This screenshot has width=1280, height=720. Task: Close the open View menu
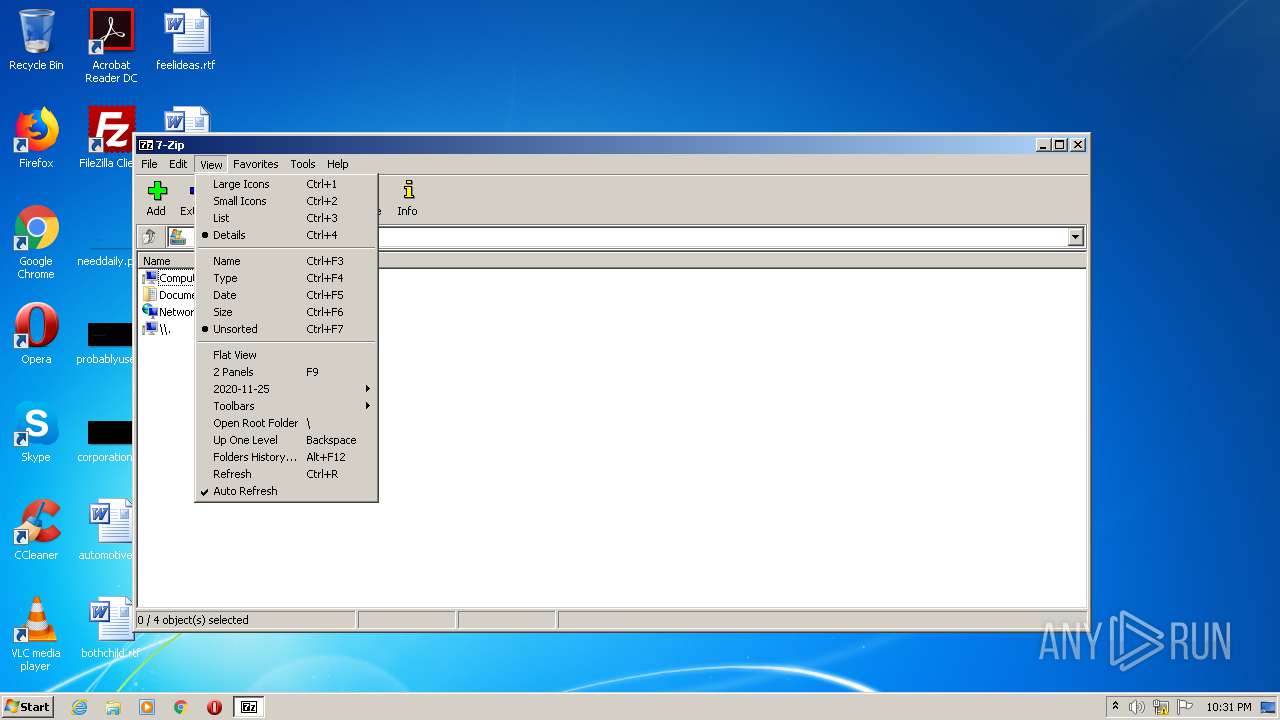pyautogui.click(x=211, y=164)
